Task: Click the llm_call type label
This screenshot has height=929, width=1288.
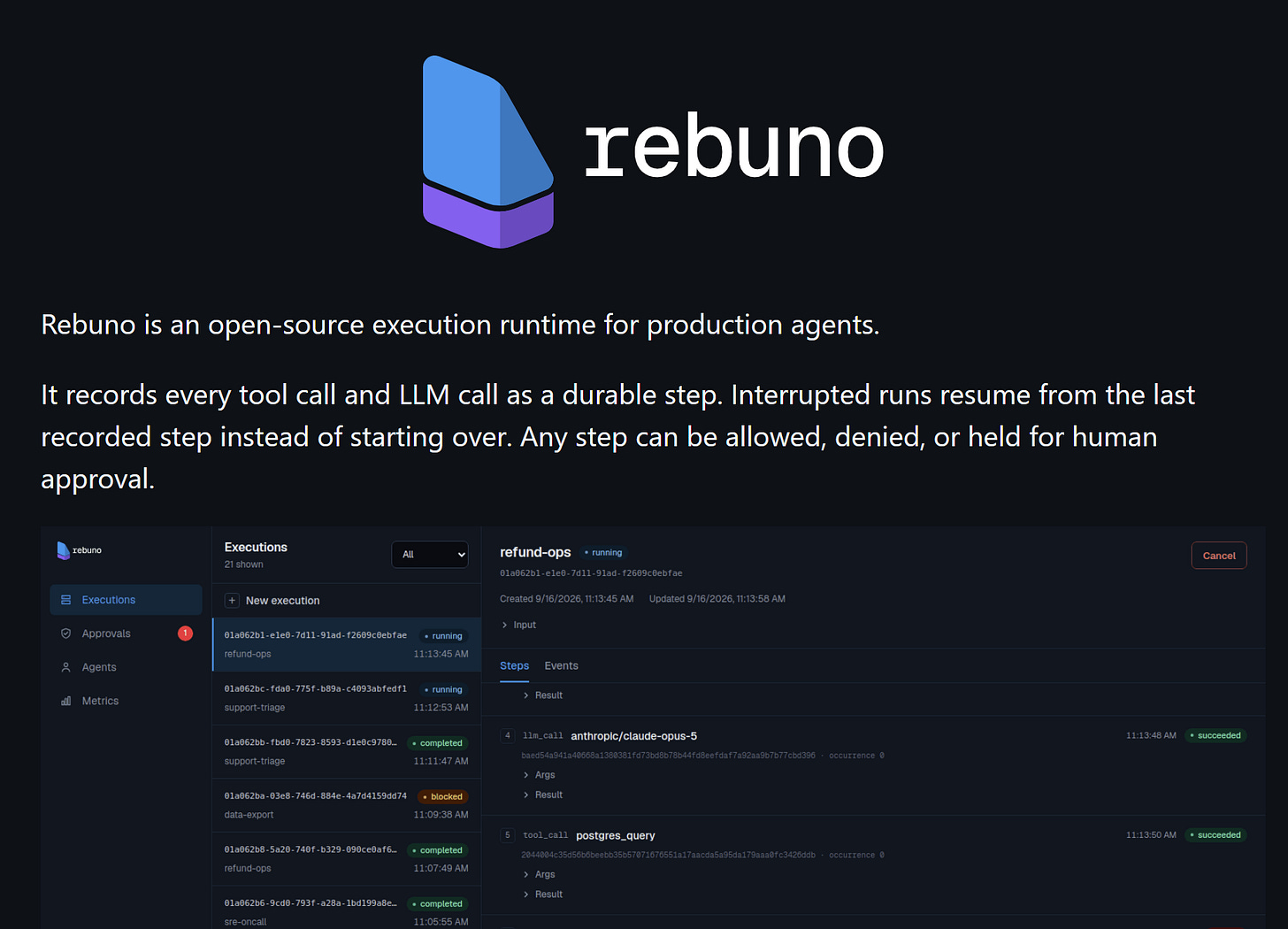Action: click(x=542, y=736)
